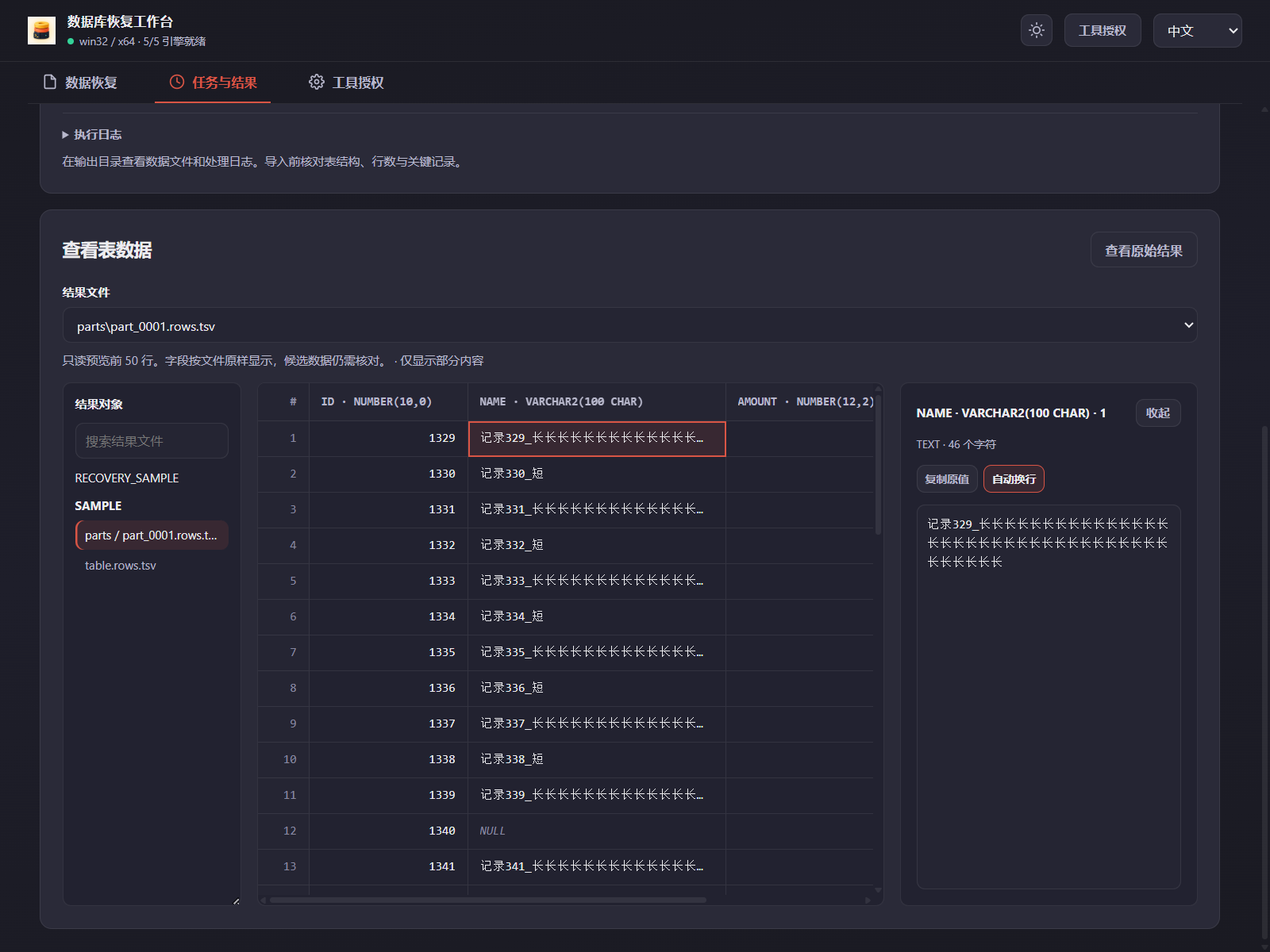Click the 查看表数据 heading

tap(107, 250)
